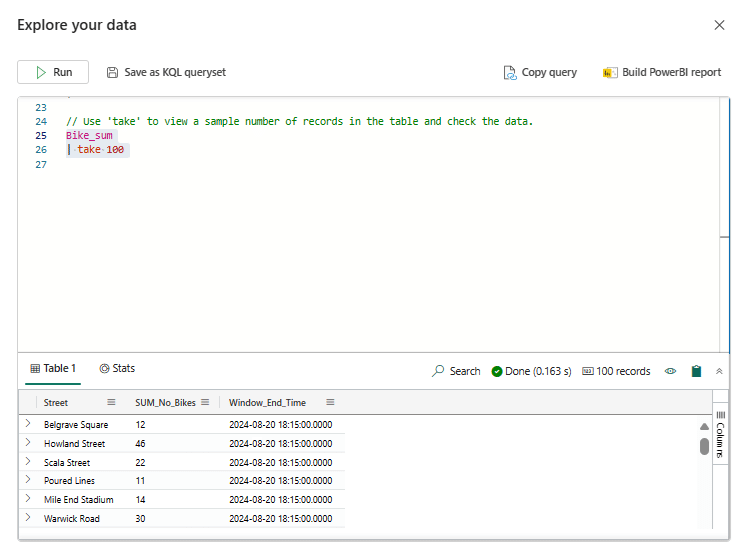Image resolution: width=733 pixels, height=545 pixels.
Task: Select the value 46 cell
Action: pyautogui.click(x=140, y=444)
